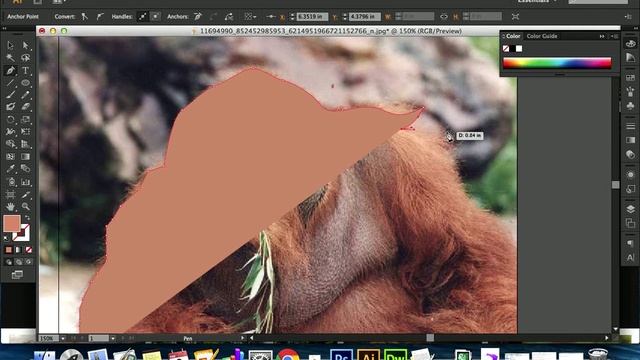Select the Eraser tool
The image size is (640, 360).
25,107
